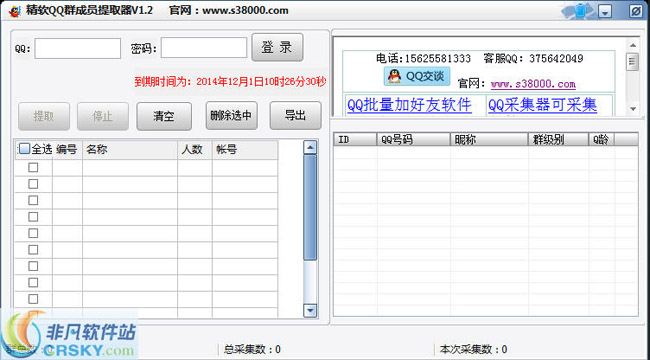
Task: Focus the QQ number input field
Action: pos(78,49)
